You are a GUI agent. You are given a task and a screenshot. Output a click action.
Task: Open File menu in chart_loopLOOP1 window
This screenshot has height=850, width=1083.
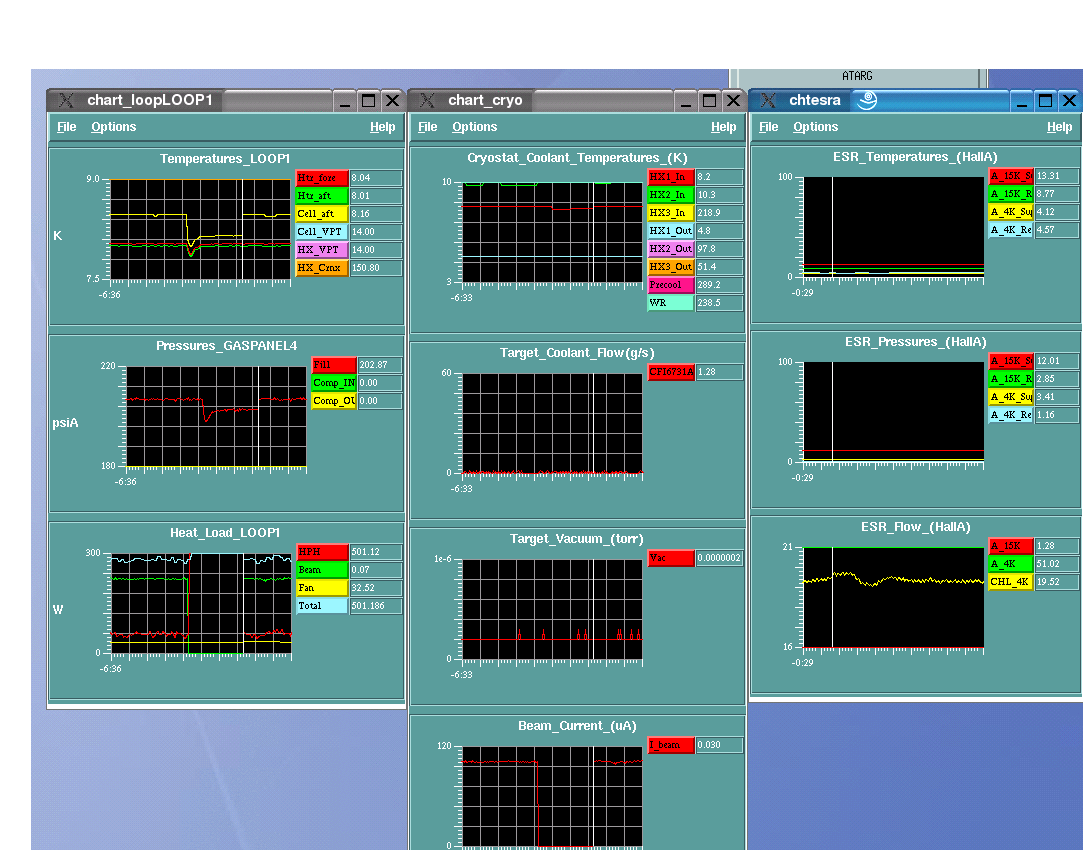click(x=66, y=127)
